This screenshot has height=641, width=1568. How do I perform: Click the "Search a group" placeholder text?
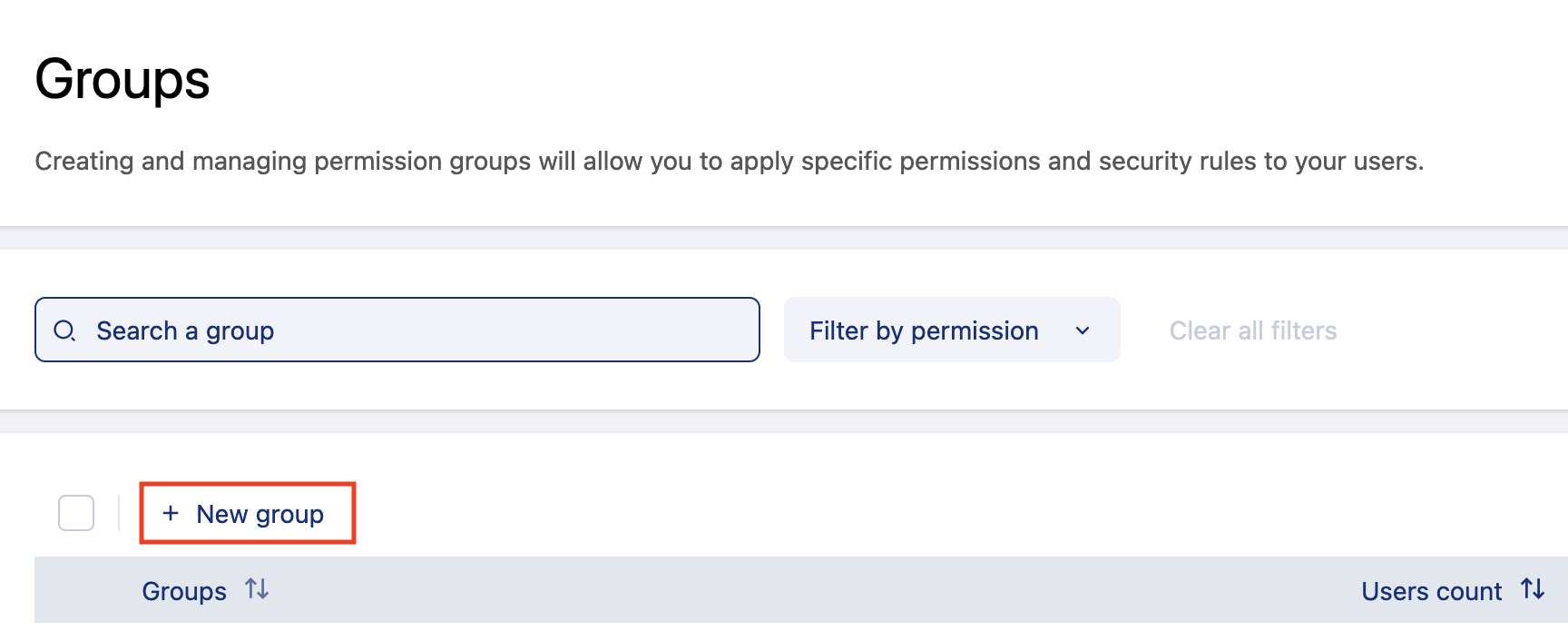[x=185, y=330]
